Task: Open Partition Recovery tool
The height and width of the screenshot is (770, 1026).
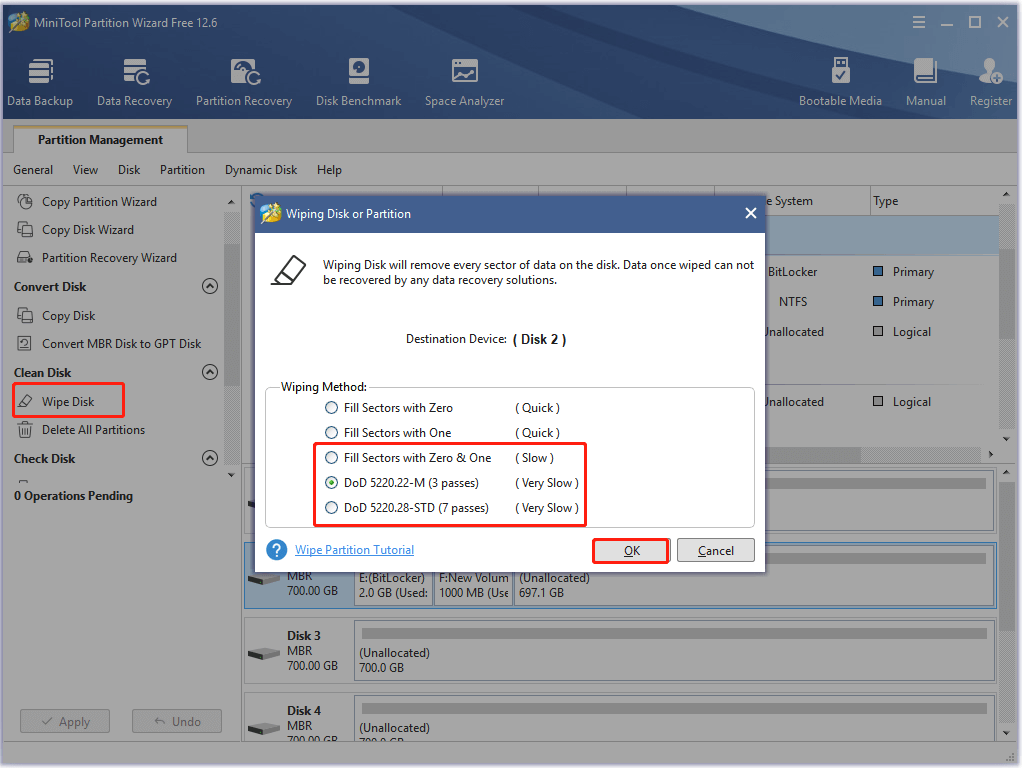Action: coord(243,80)
